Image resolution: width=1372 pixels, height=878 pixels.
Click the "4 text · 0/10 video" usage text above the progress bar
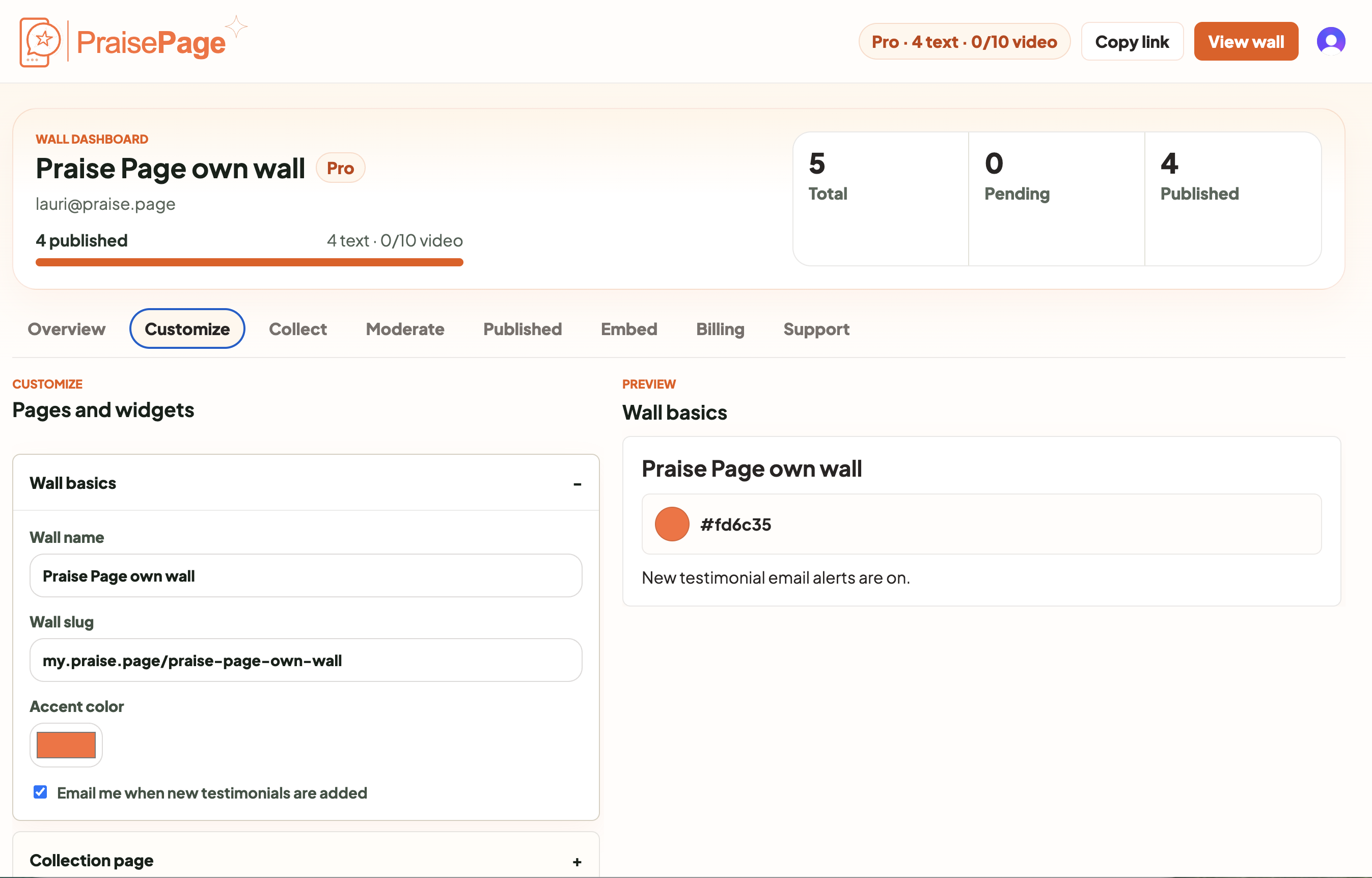(x=395, y=240)
